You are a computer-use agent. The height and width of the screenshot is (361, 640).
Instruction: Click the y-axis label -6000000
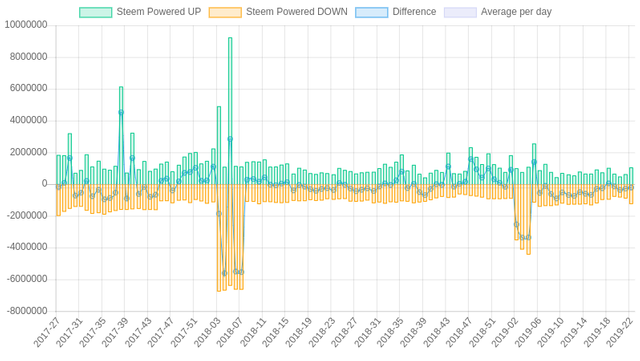[27, 279]
